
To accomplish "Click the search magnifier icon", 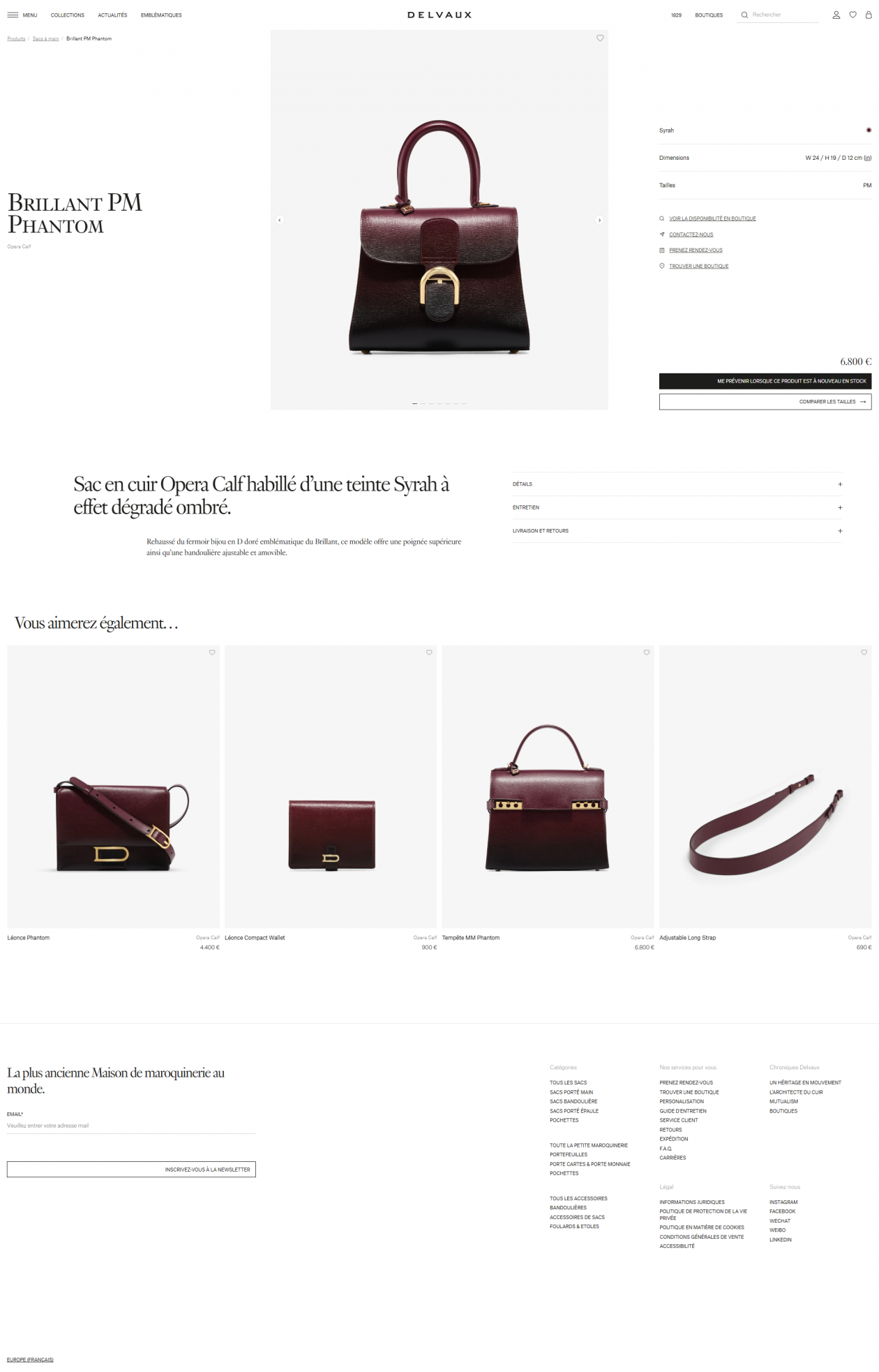I will [744, 15].
